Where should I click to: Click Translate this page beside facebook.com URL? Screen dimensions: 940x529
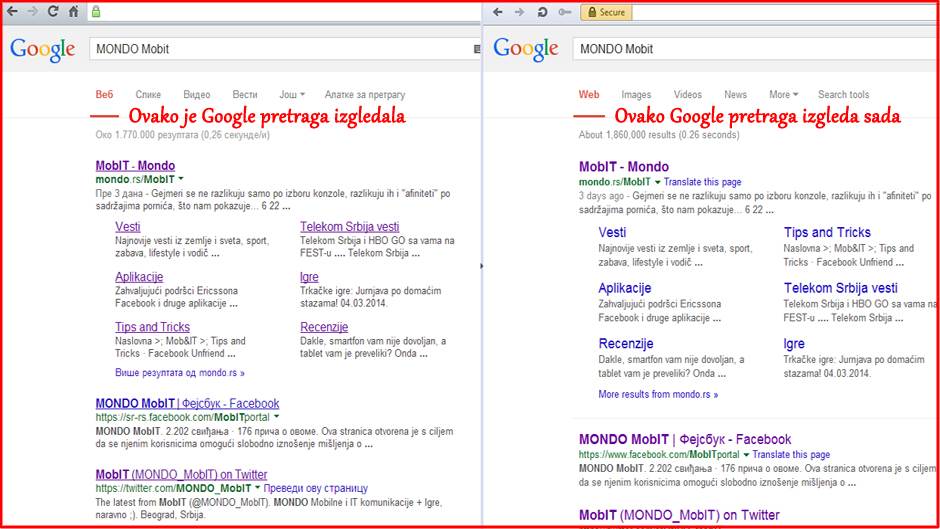click(791, 455)
